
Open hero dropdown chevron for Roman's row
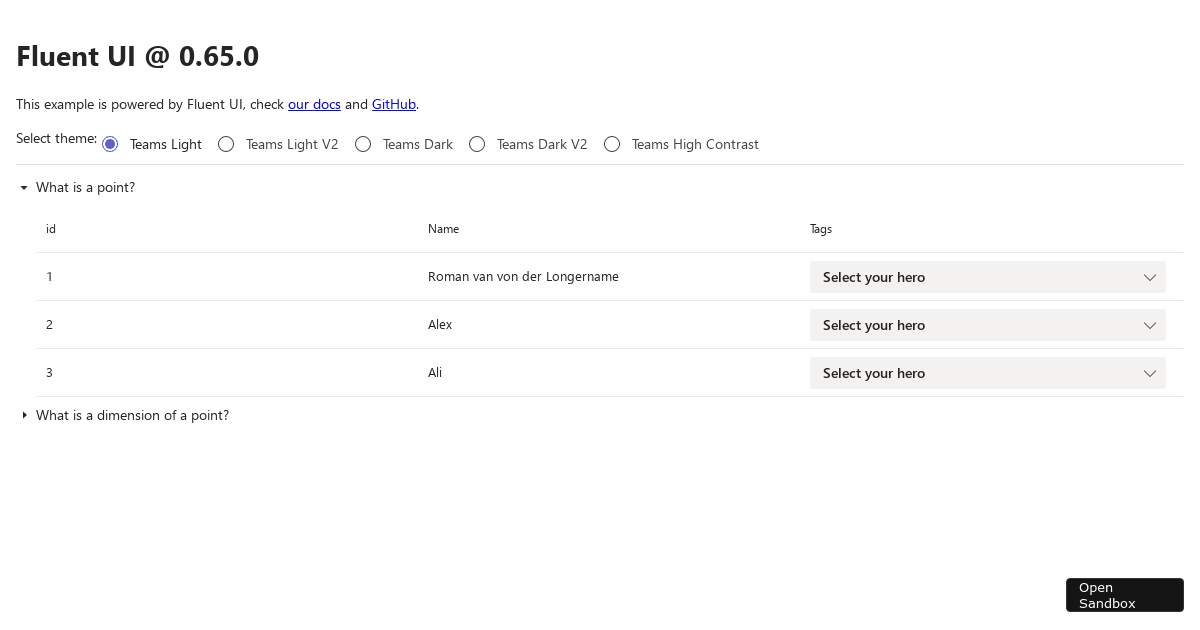(x=1149, y=277)
